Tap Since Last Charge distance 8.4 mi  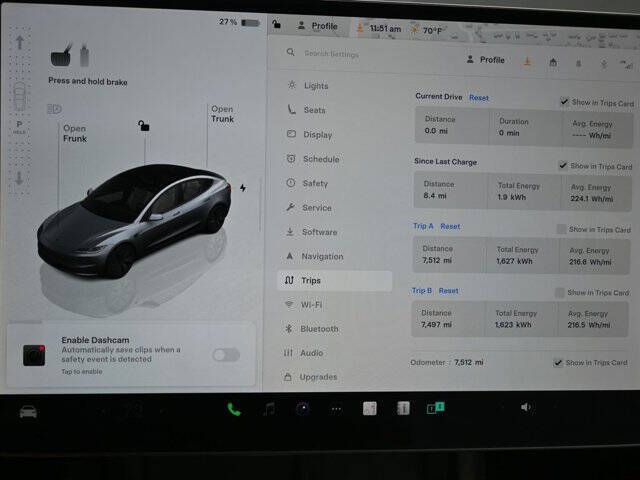[x=435, y=196]
